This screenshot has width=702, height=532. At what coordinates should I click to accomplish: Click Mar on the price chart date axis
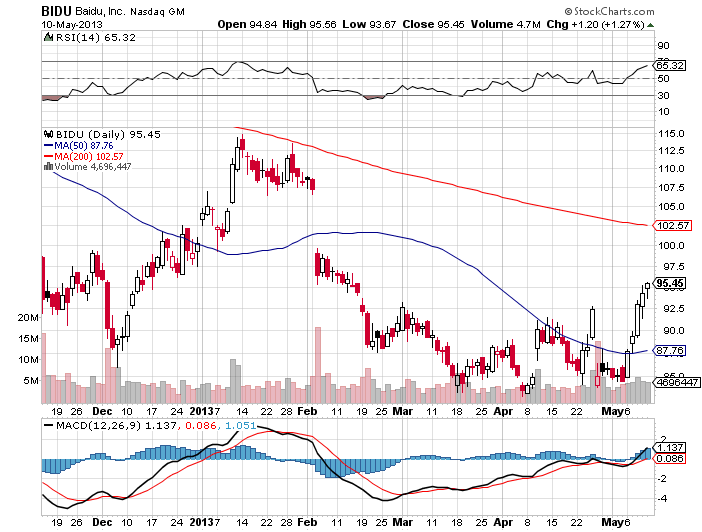pyautogui.click(x=402, y=411)
